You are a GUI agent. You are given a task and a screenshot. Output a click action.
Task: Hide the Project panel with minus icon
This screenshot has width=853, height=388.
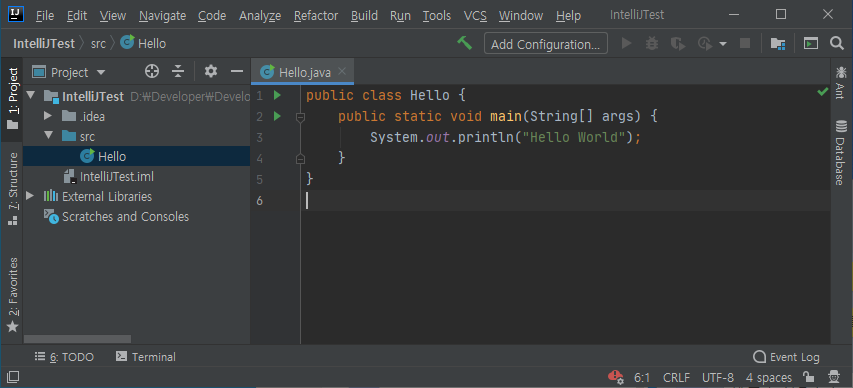237,71
